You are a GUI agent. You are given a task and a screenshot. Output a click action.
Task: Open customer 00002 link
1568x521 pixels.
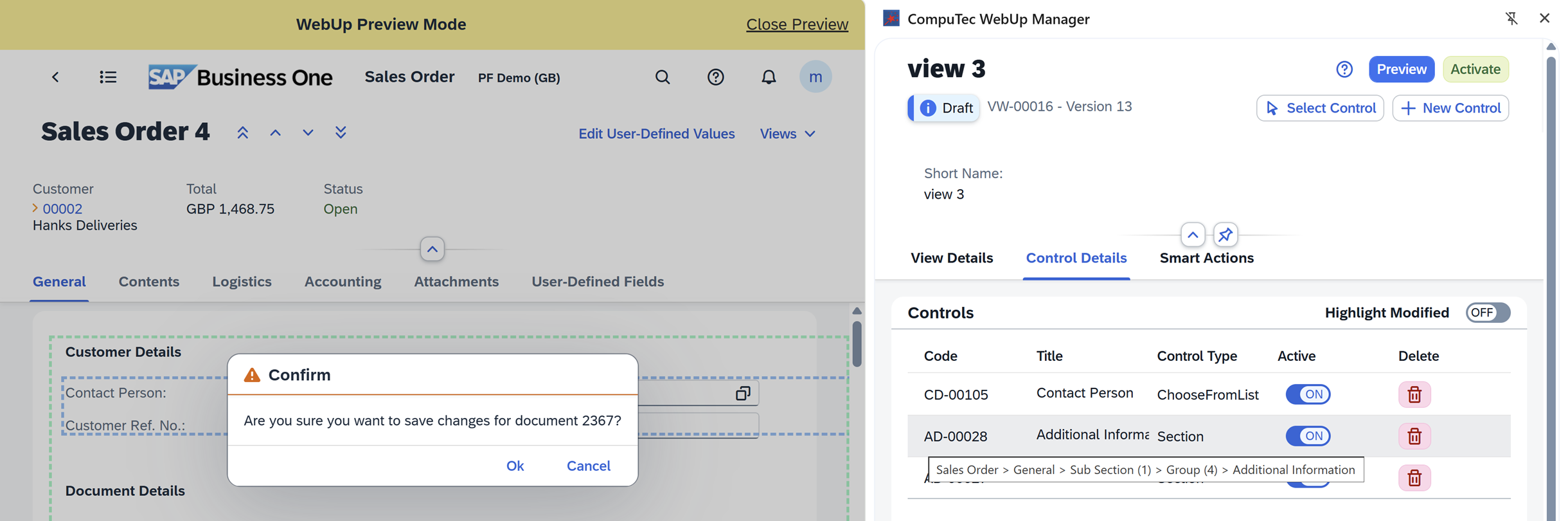pos(62,208)
